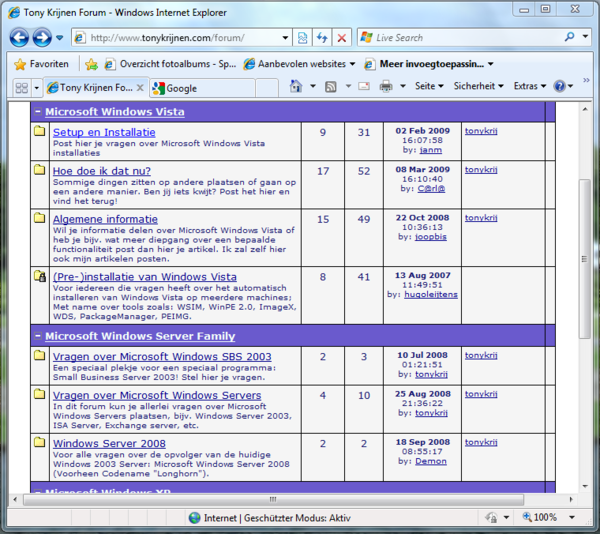This screenshot has width=600, height=534.
Task: Click the Live Search magnifier icon
Action: click(x=569, y=37)
